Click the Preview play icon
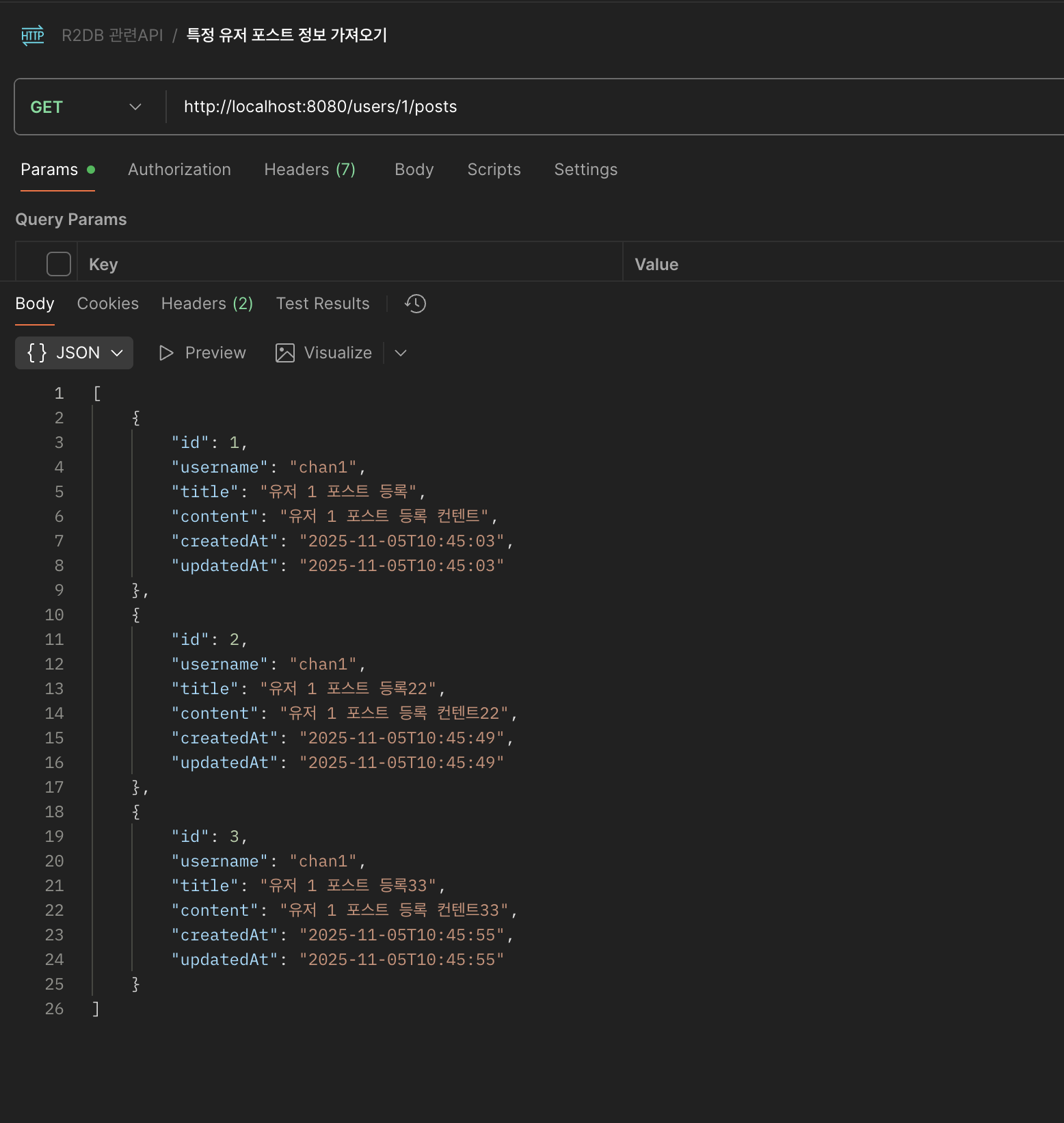This screenshot has height=1123, width=1064. point(166,353)
